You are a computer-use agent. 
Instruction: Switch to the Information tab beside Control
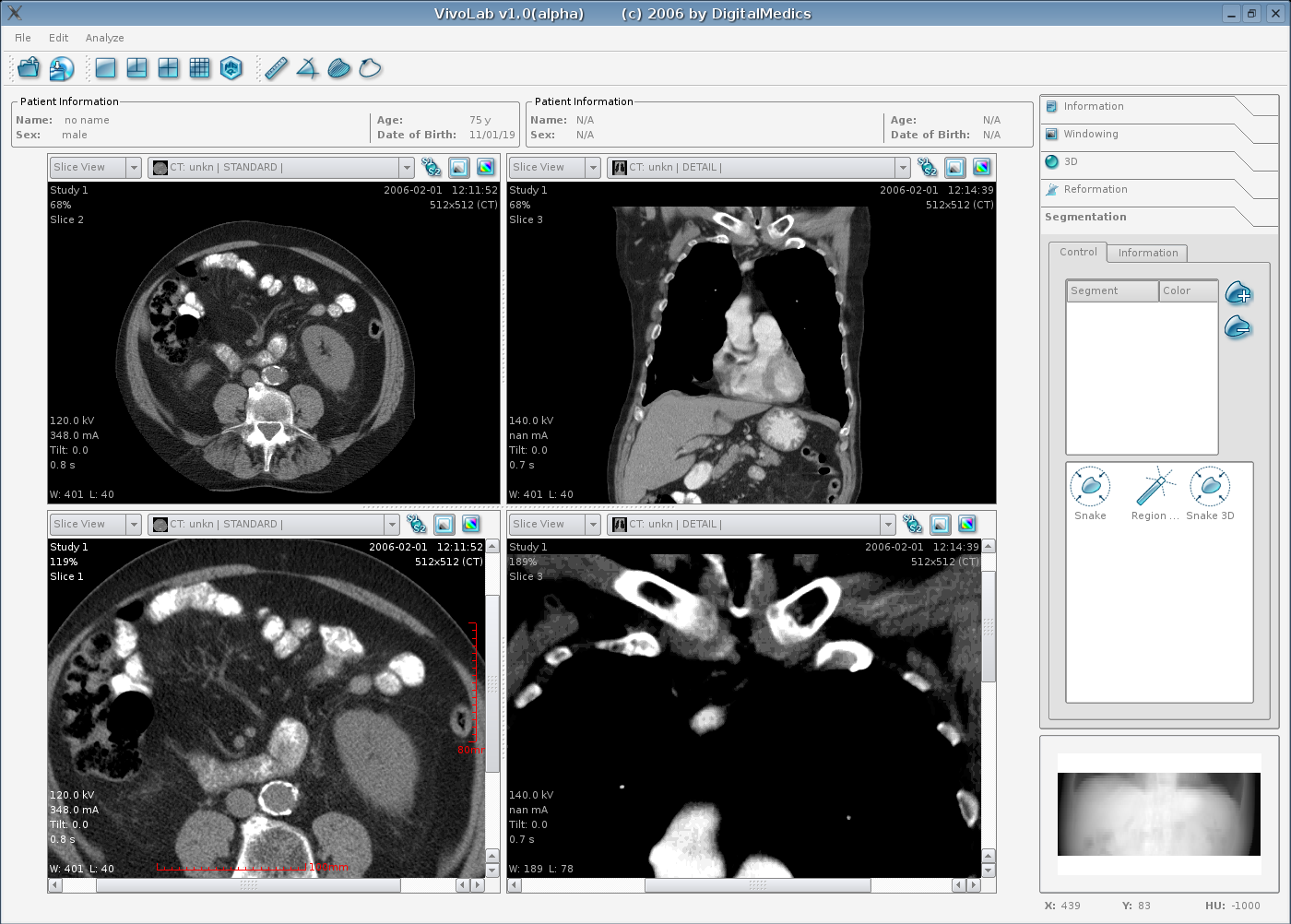1147,253
